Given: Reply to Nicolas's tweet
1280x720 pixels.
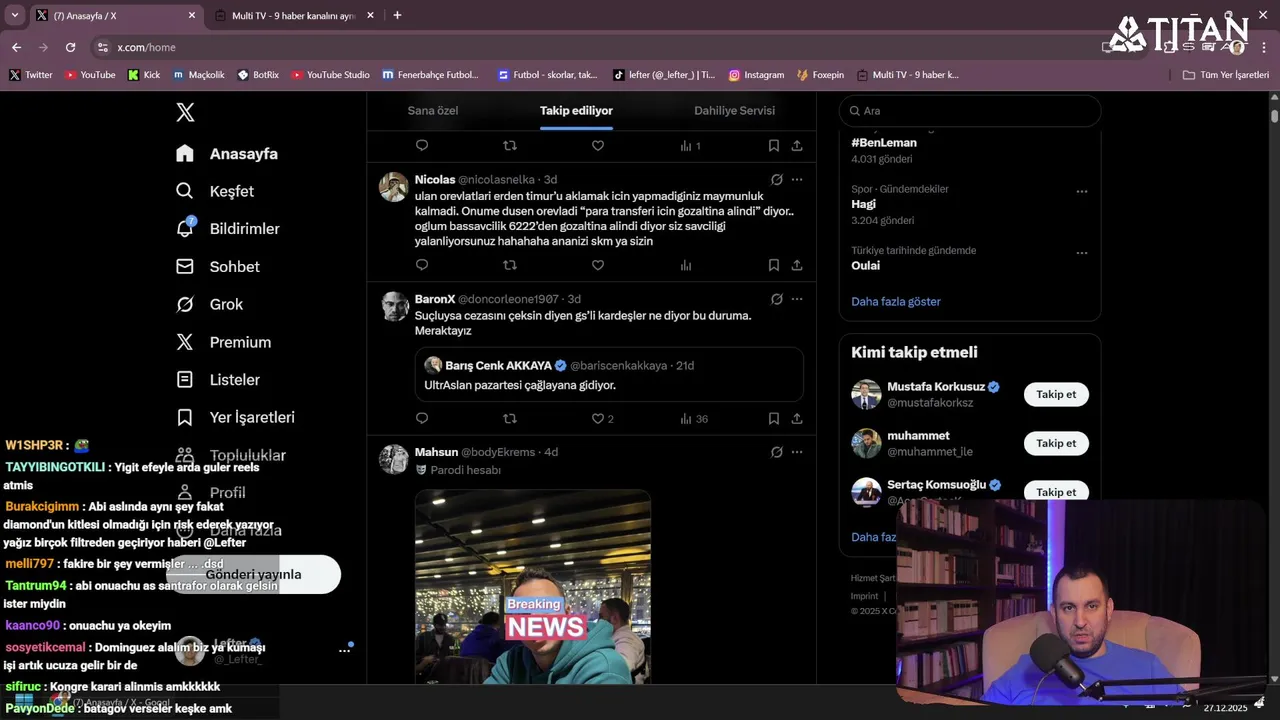Looking at the screenshot, I should pos(422,265).
